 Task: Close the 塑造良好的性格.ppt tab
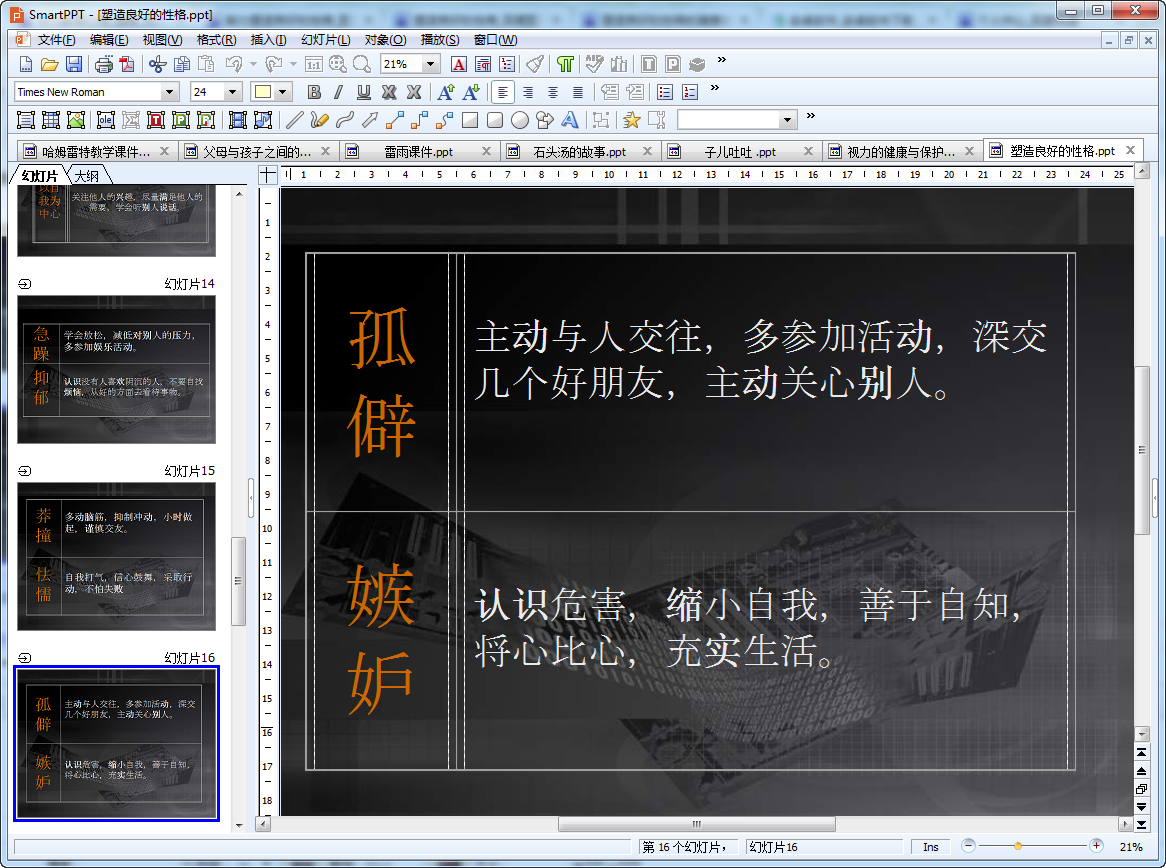click(1130, 150)
